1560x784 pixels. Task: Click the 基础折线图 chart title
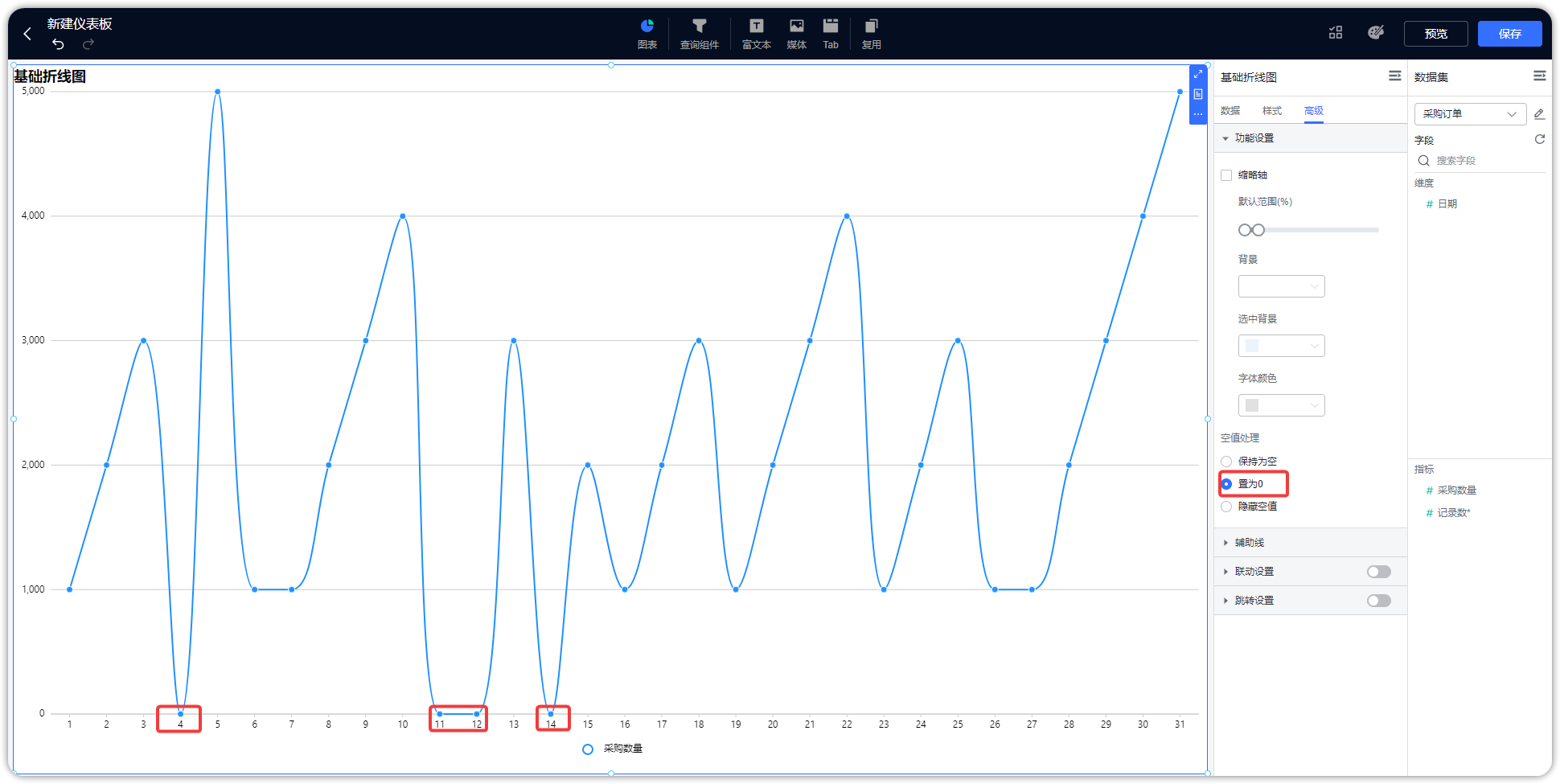tap(50, 76)
